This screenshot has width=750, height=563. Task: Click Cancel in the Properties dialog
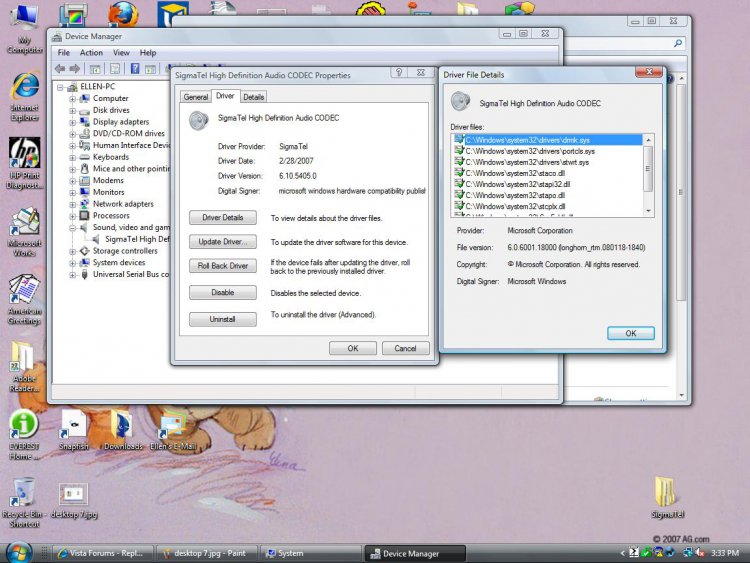point(405,348)
